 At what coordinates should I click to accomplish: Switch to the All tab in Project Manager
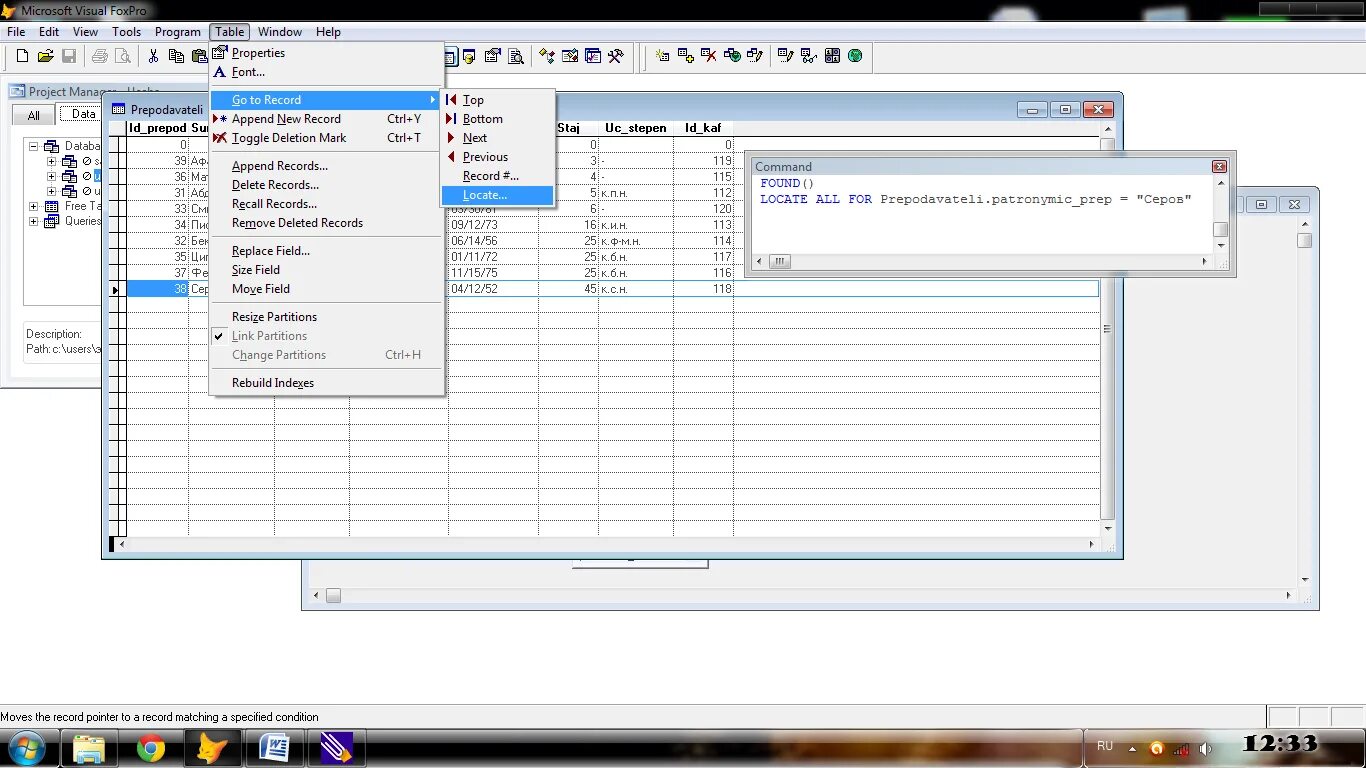(x=34, y=115)
